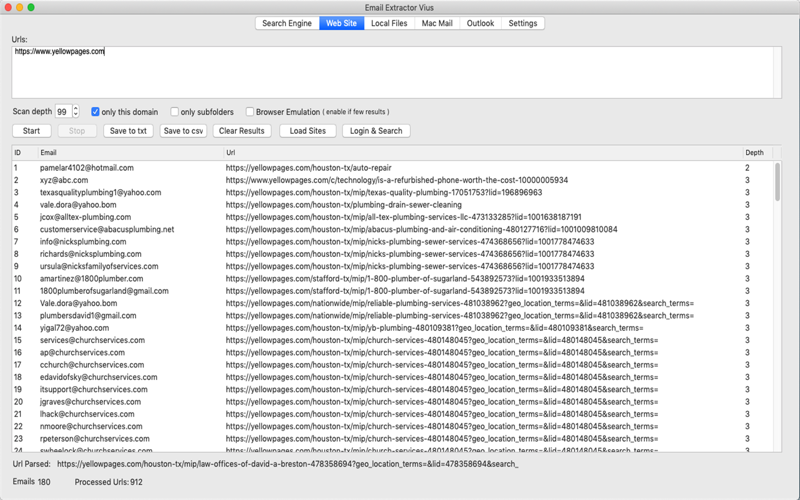Image resolution: width=800 pixels, height=500 pixels.
Task: Click inside the Urls text field
Action: [x=393, y=72]
